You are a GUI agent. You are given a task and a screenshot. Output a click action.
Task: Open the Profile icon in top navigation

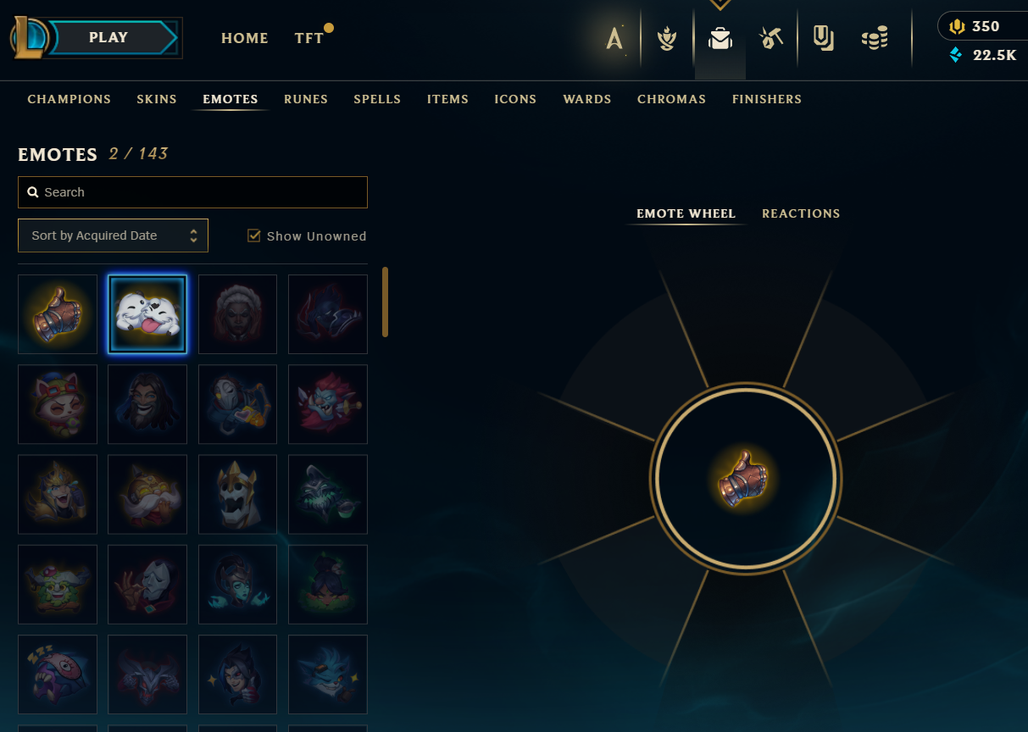click(614, 38)
